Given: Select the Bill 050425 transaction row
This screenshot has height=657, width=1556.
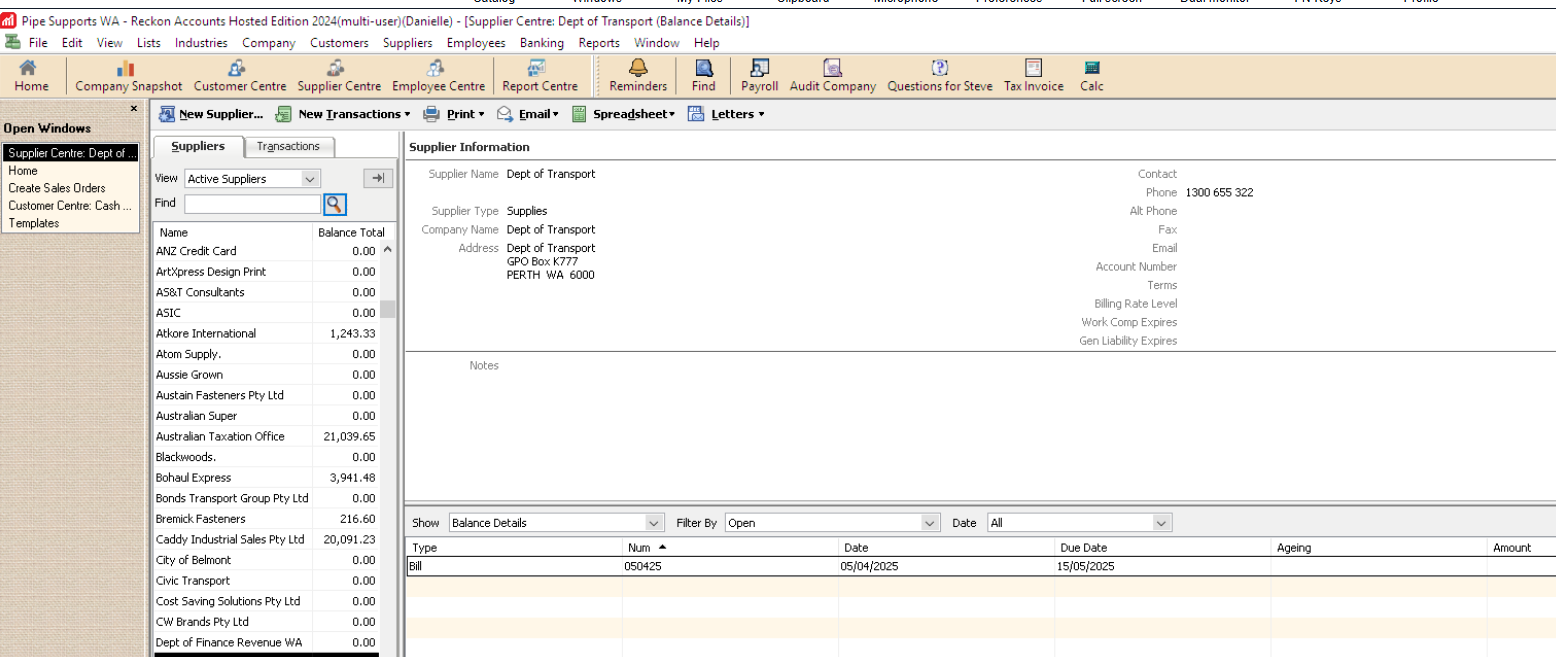Looking at the screenshot, I should tap(980, 566).
